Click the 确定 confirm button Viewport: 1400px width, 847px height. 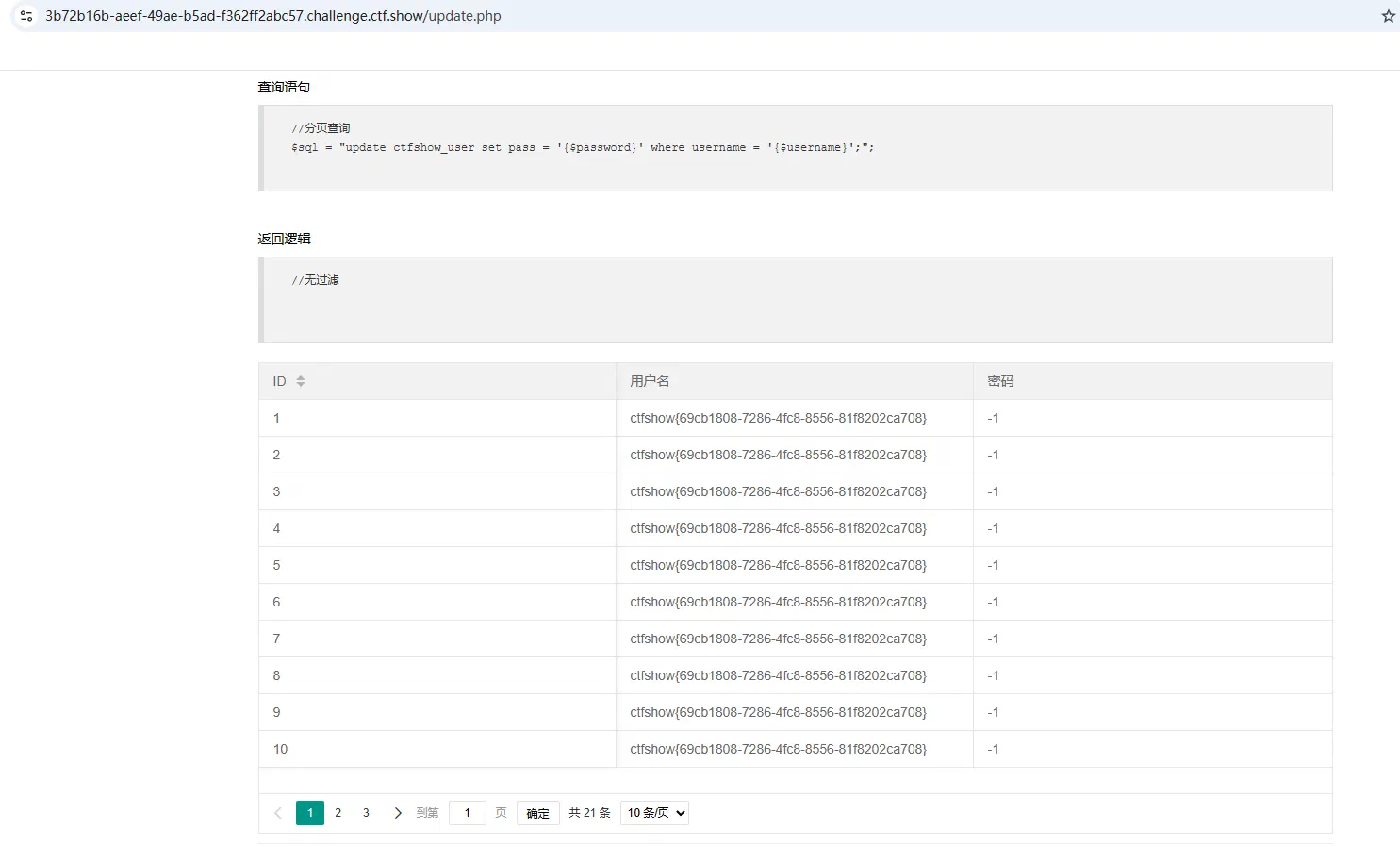(x=538, y=813)
